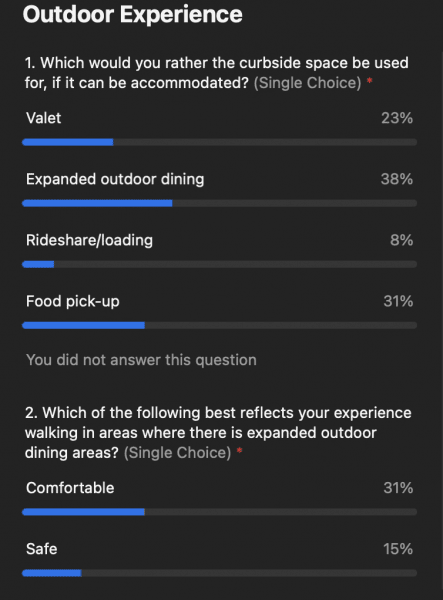Viewport: 443px width, 600px height.
Task: Click the Rideshare/loading option label
Action: (89, 240)
